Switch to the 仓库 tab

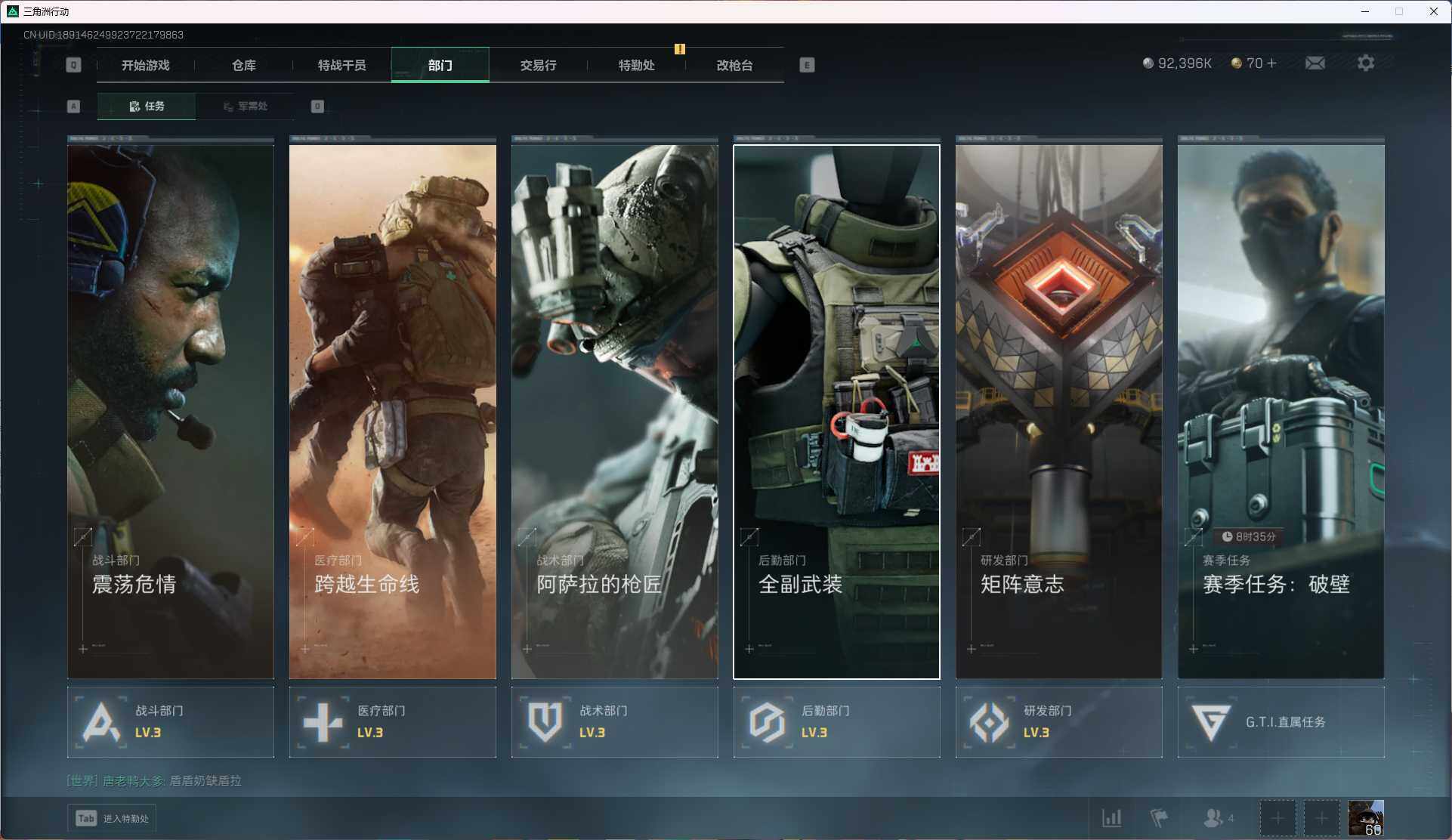[x=243, y=65]
